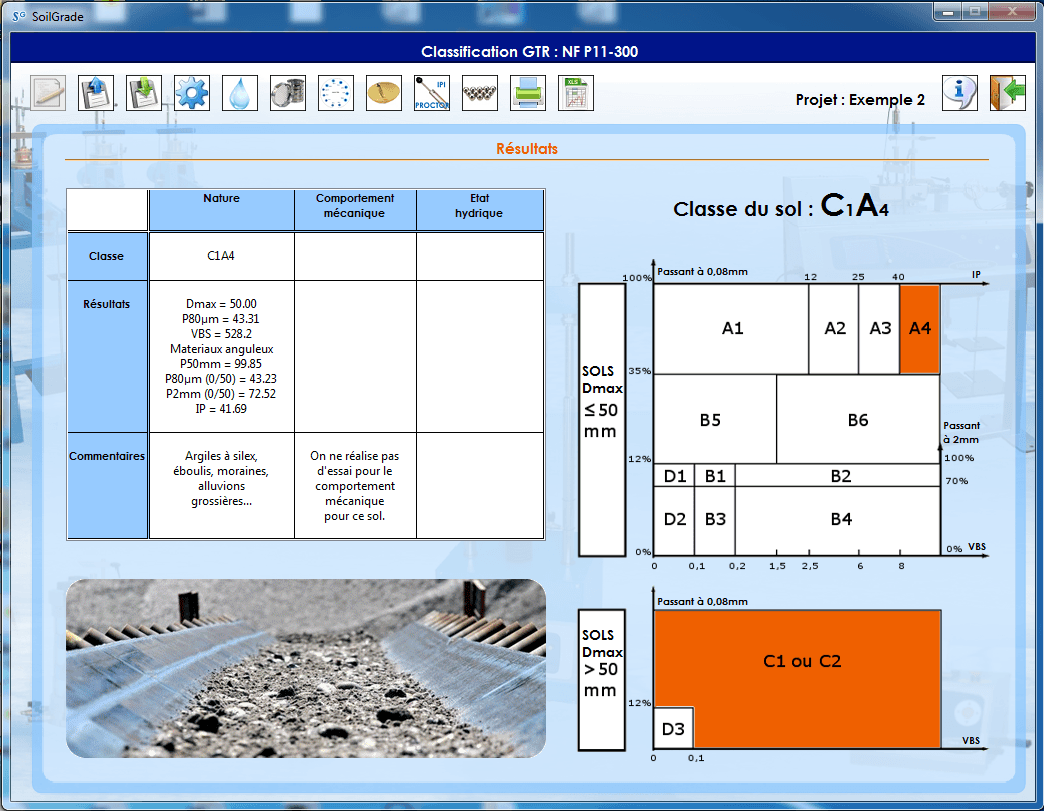Export results to XLS spreadsheet icon
Screen dimensions: 1044x811
click(575, 93)
